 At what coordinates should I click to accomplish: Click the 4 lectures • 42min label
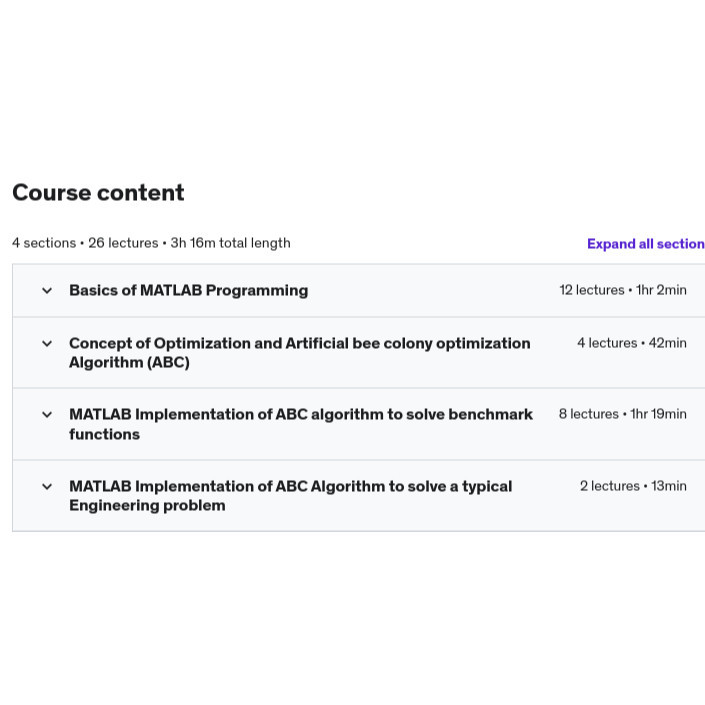[632, 343]
